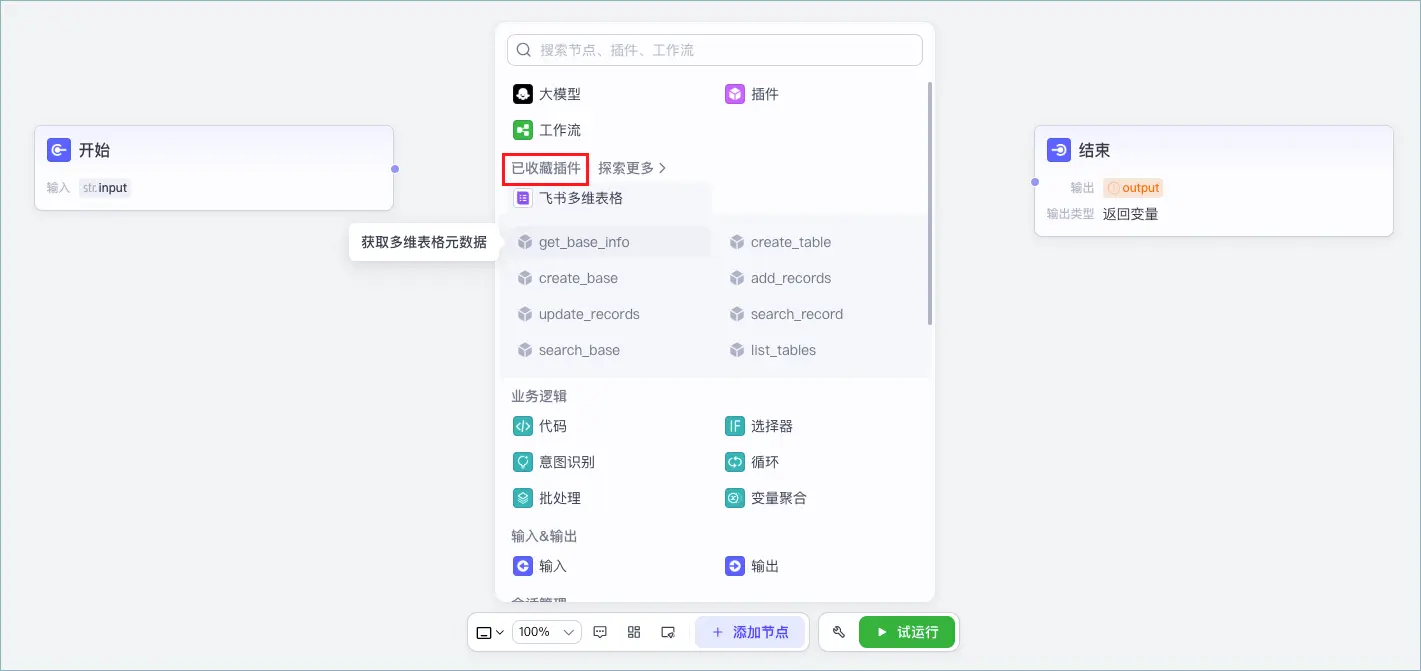Select the output variable tag
The image size is (1421, 671).
click(1133, 188)
